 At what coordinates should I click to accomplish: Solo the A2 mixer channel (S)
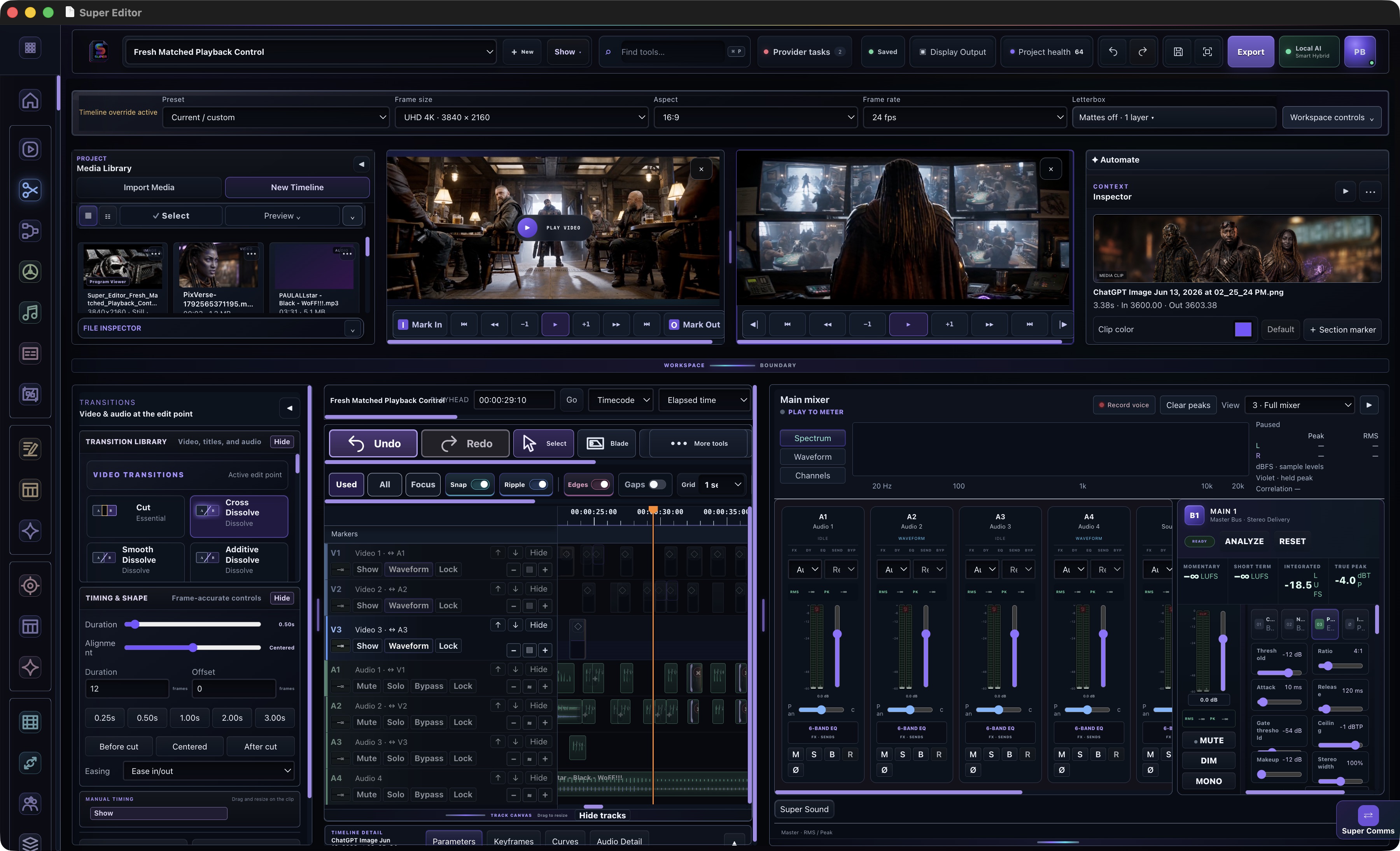point(902,755)
